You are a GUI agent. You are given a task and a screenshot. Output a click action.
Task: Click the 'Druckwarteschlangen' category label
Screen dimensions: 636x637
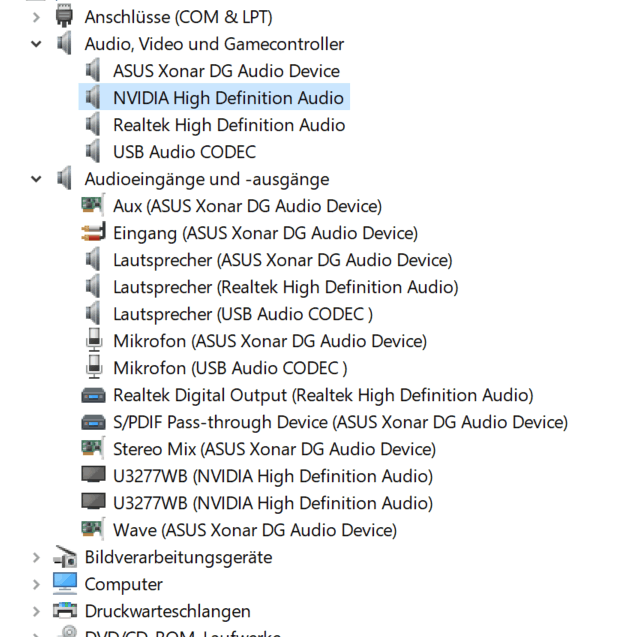coord(167,611)
